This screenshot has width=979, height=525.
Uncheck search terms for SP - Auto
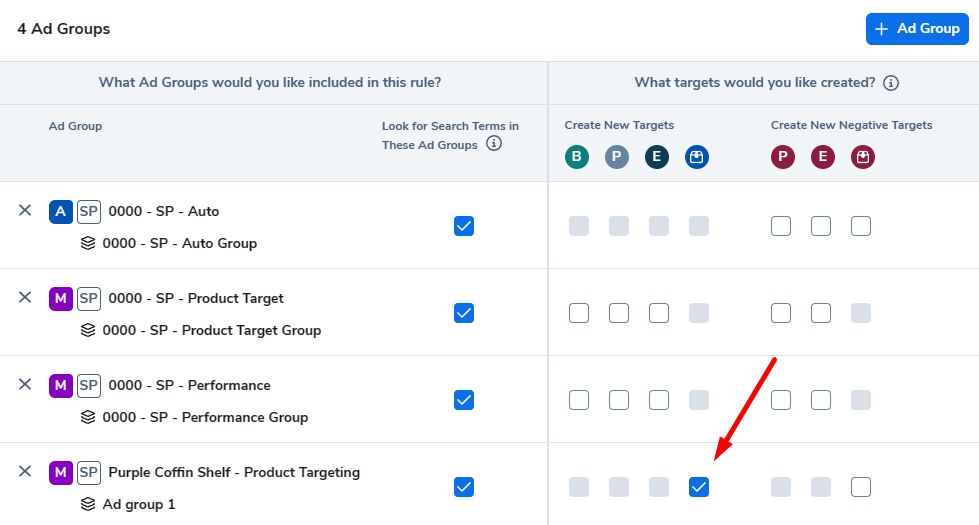(x=464, y=226)
